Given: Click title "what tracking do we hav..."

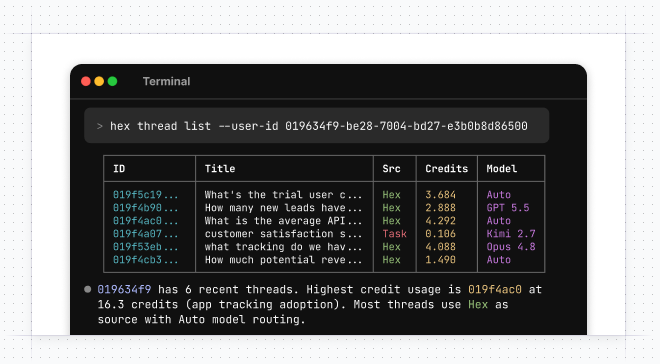Looking at the screenshot, I should tap(283, 247).
